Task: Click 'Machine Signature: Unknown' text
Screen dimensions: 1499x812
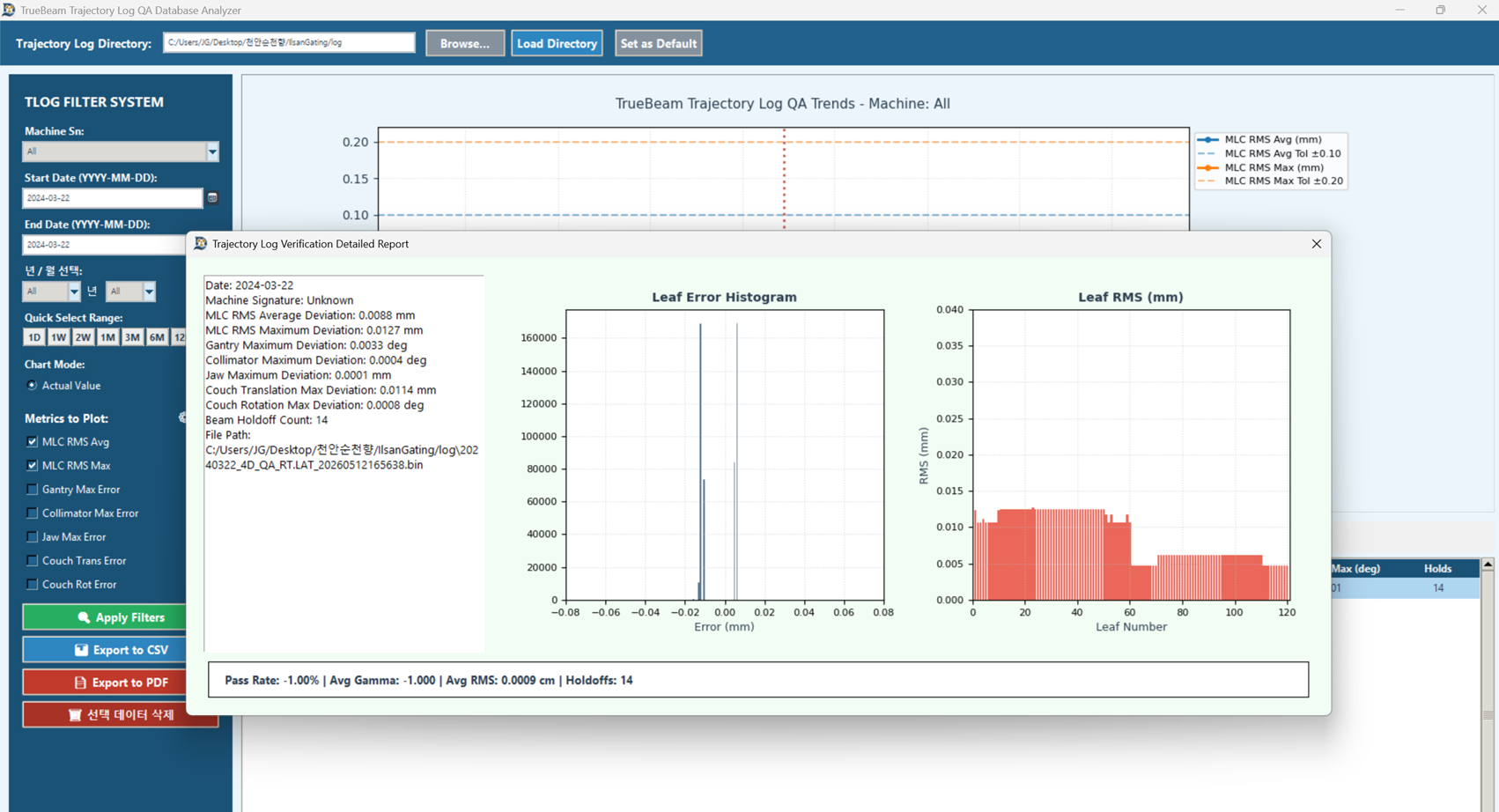Action: (279, 300)
